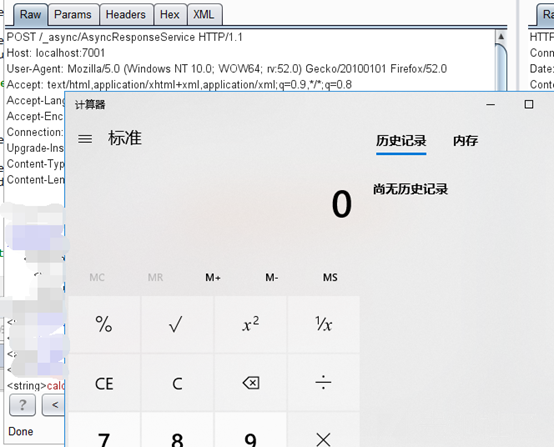Click the divide key

pyautogui.click(x=324, y=383)
